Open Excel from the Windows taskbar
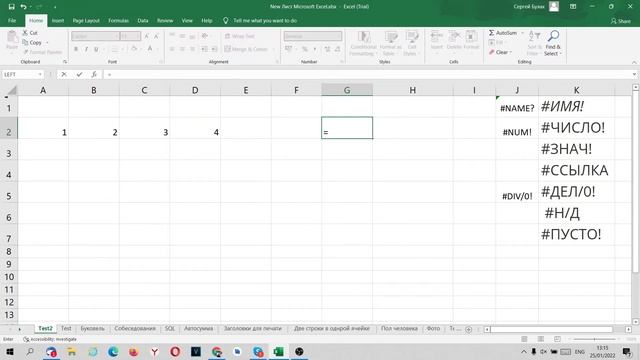The height and width of the screenshot is (360, 640). point(278,351)
